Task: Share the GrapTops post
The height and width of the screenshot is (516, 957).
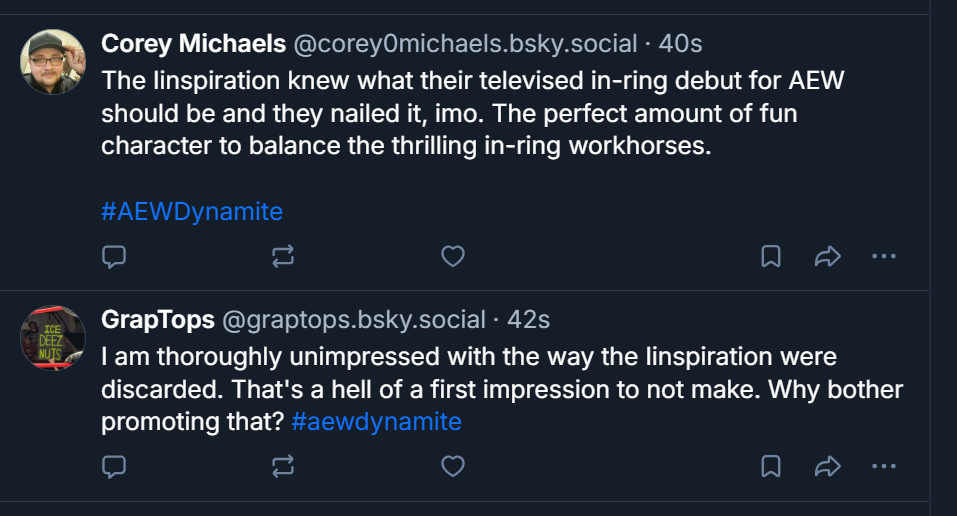Action: (827, 466)
